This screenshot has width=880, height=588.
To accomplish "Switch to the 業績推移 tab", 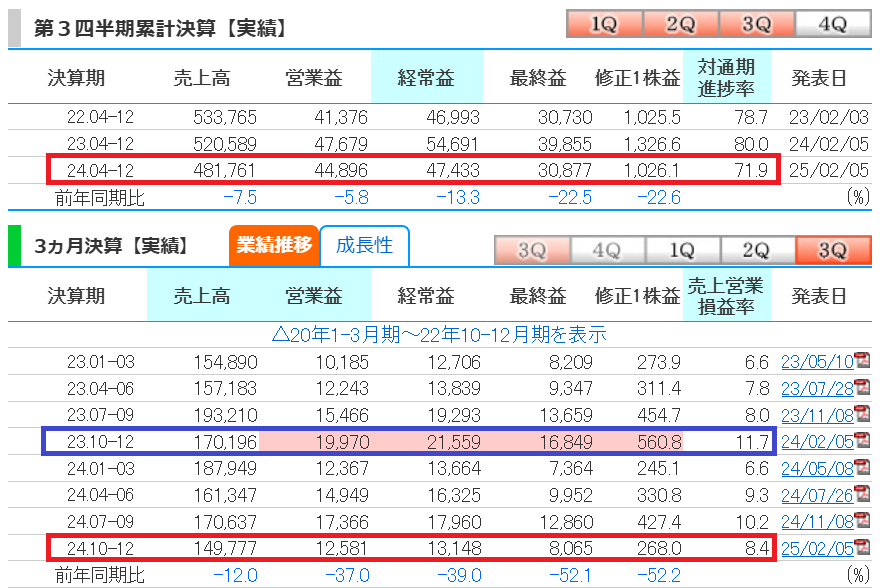I will 274,245.
